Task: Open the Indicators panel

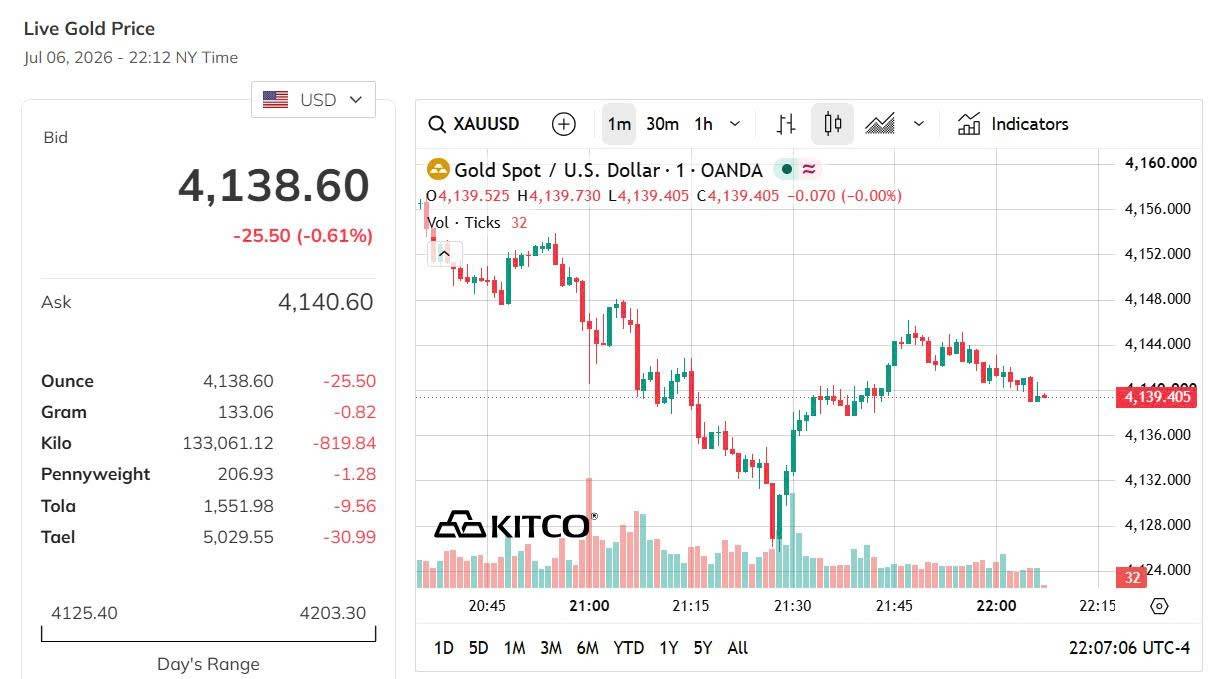Action: pyautogui.click(x=1013, y=124)
